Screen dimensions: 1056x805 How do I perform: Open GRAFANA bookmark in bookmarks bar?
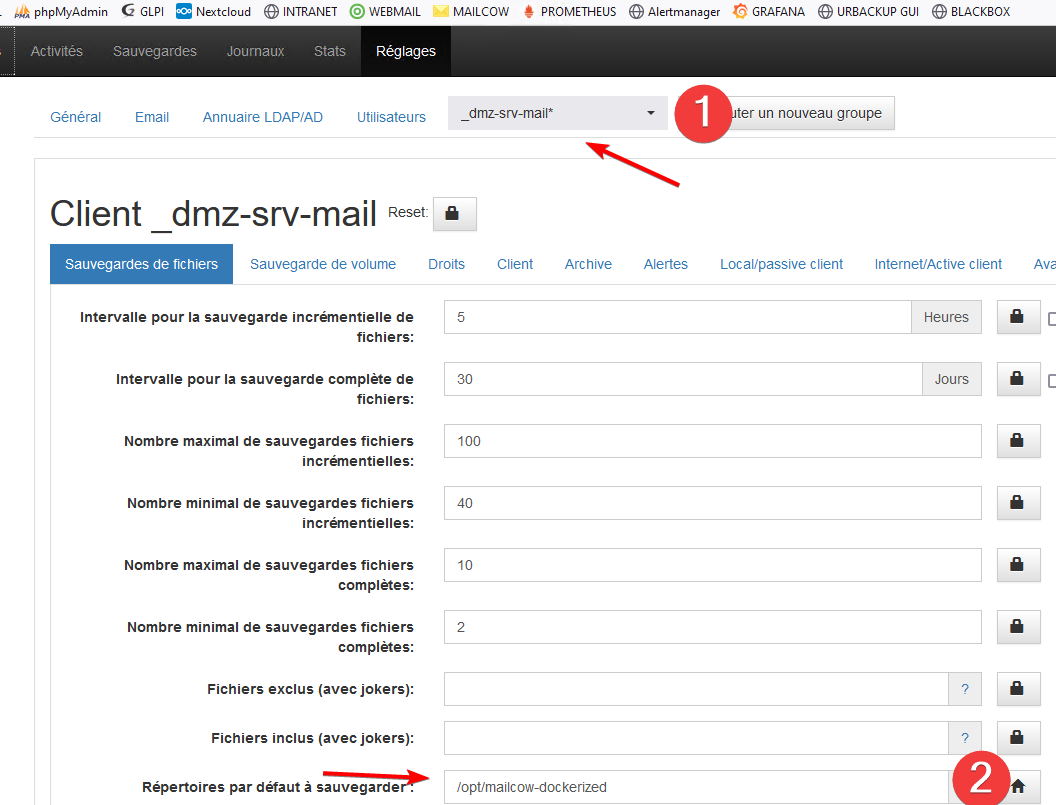coord(768,12)
